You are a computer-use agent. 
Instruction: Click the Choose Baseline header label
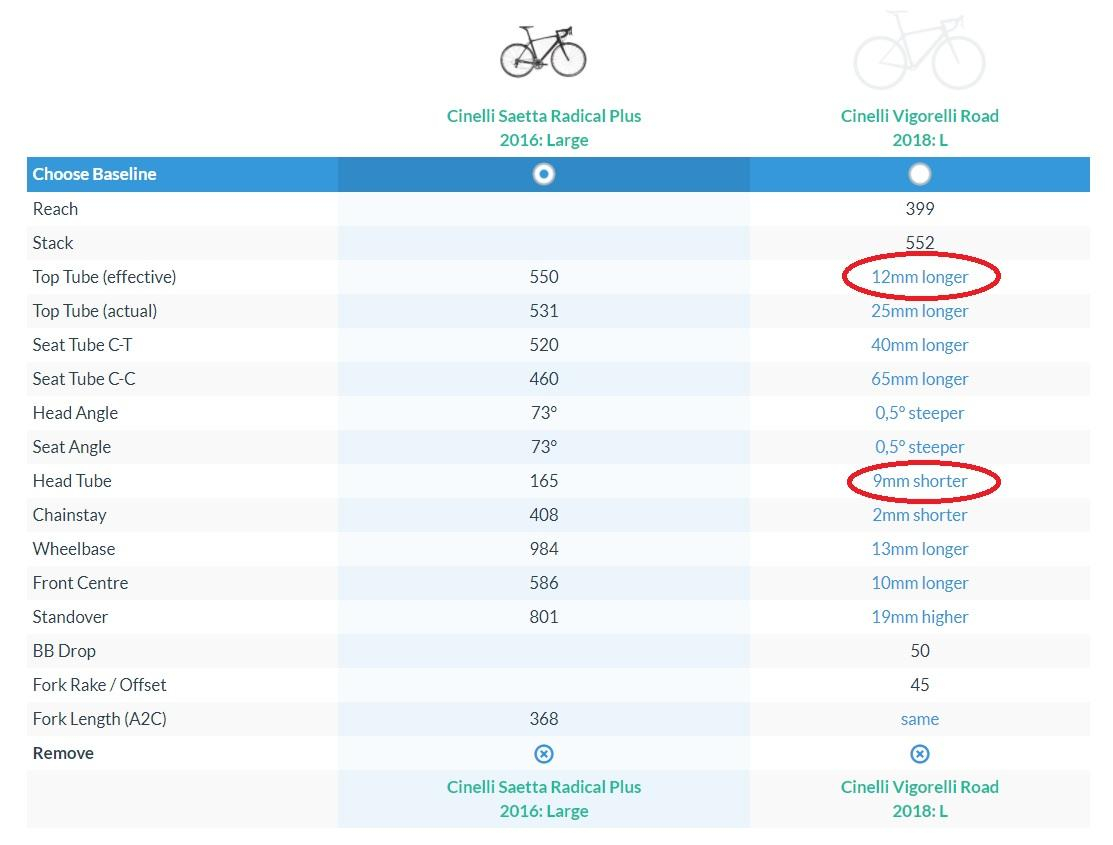(x=94, y=174)
